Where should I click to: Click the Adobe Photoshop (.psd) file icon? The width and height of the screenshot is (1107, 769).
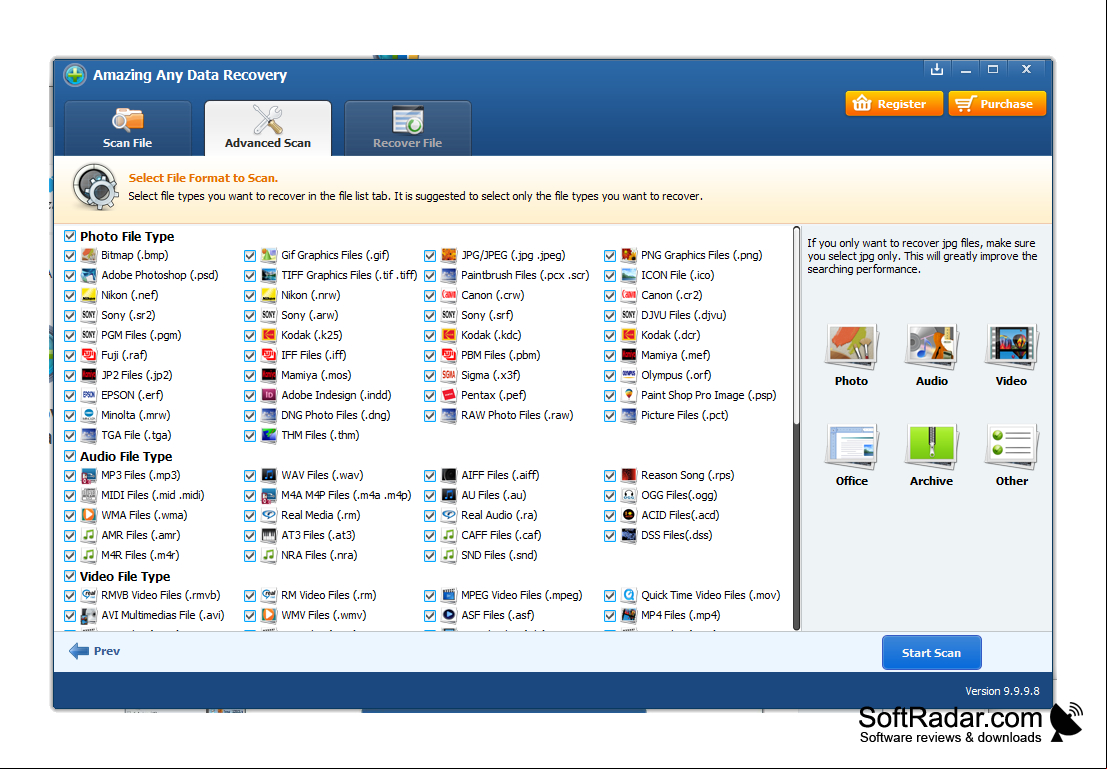[89, 275]
